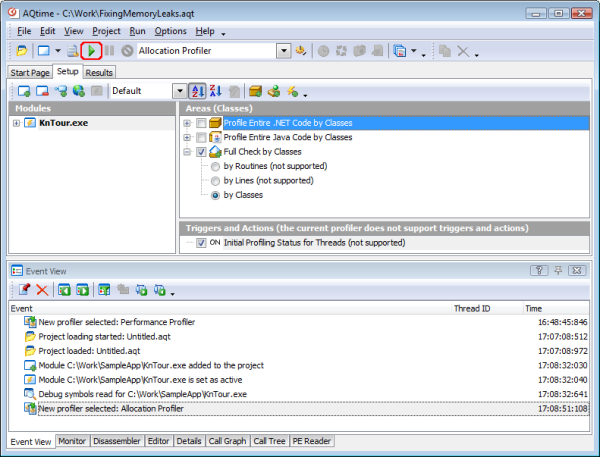The height and width of the screenshot is (457, 600).
Task: Open the Default area set dropdown arrow
Action: tap(179, 91)
